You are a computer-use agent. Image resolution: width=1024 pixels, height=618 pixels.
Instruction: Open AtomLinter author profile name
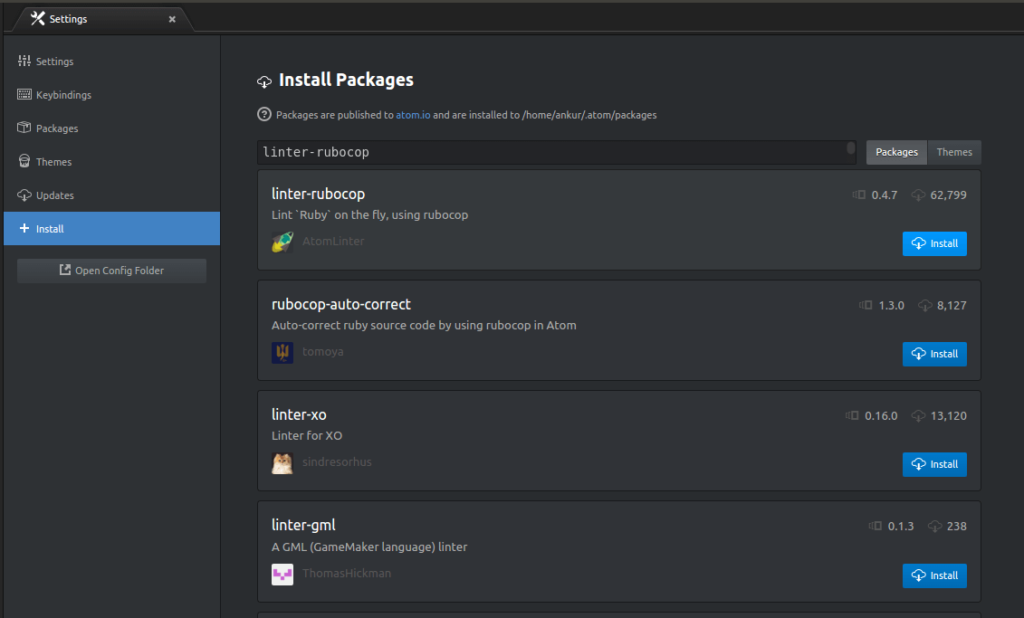(333, 241)
